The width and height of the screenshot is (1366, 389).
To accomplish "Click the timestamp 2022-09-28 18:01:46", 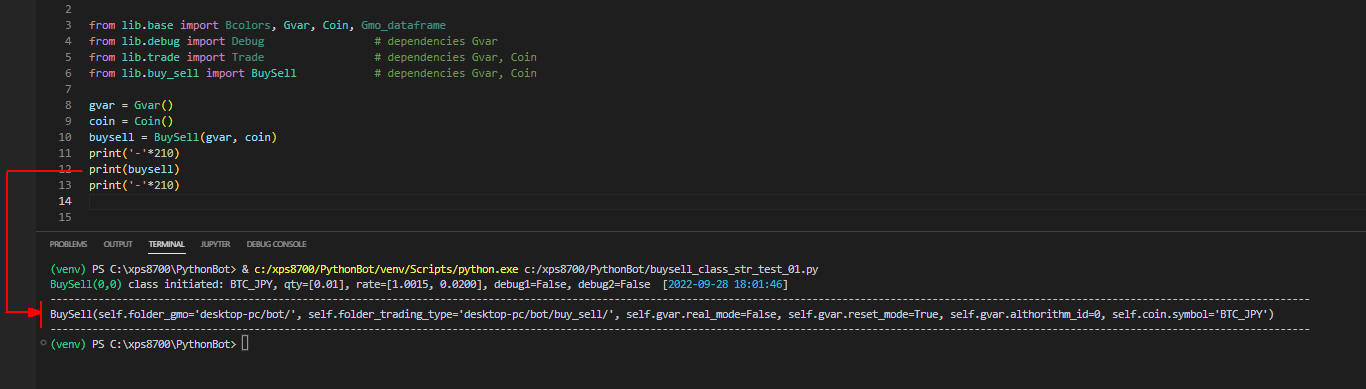I will point(724,285).
